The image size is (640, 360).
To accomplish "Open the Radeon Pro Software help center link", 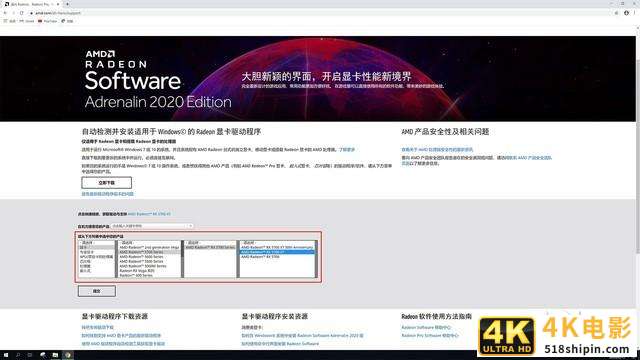I will click(430, 336).
